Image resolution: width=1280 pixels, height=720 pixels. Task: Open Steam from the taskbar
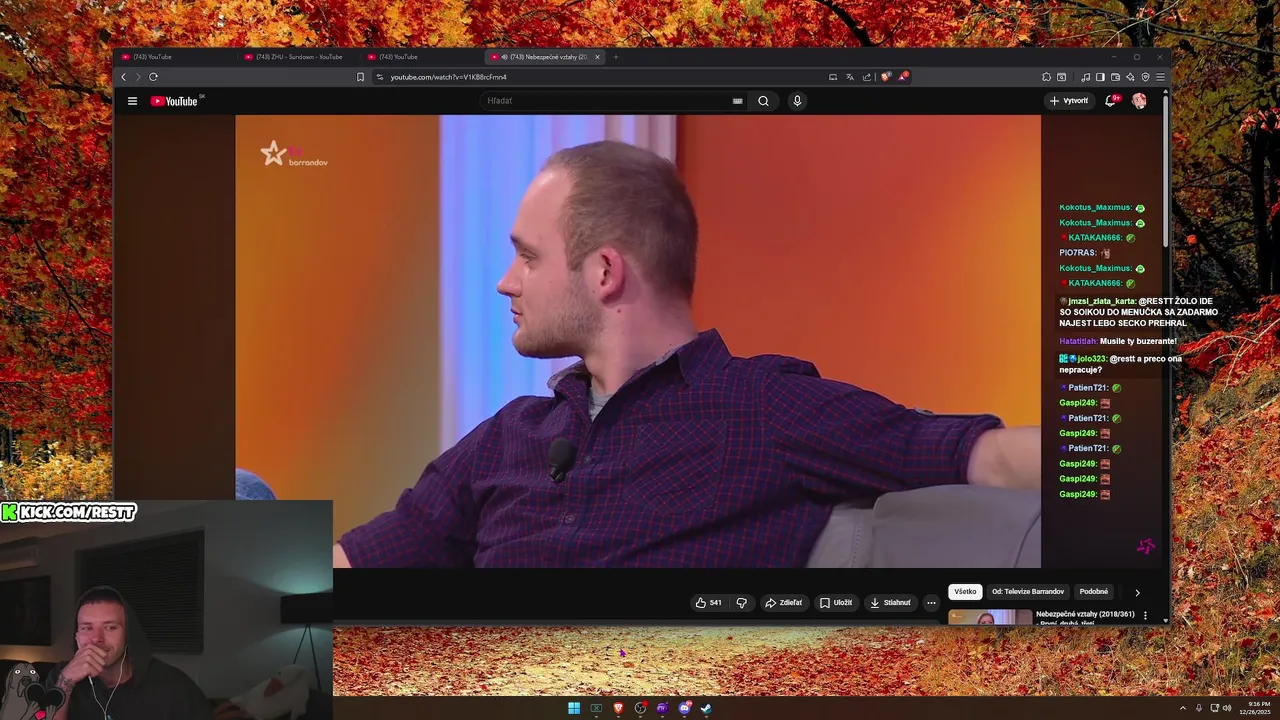point(706,708)
